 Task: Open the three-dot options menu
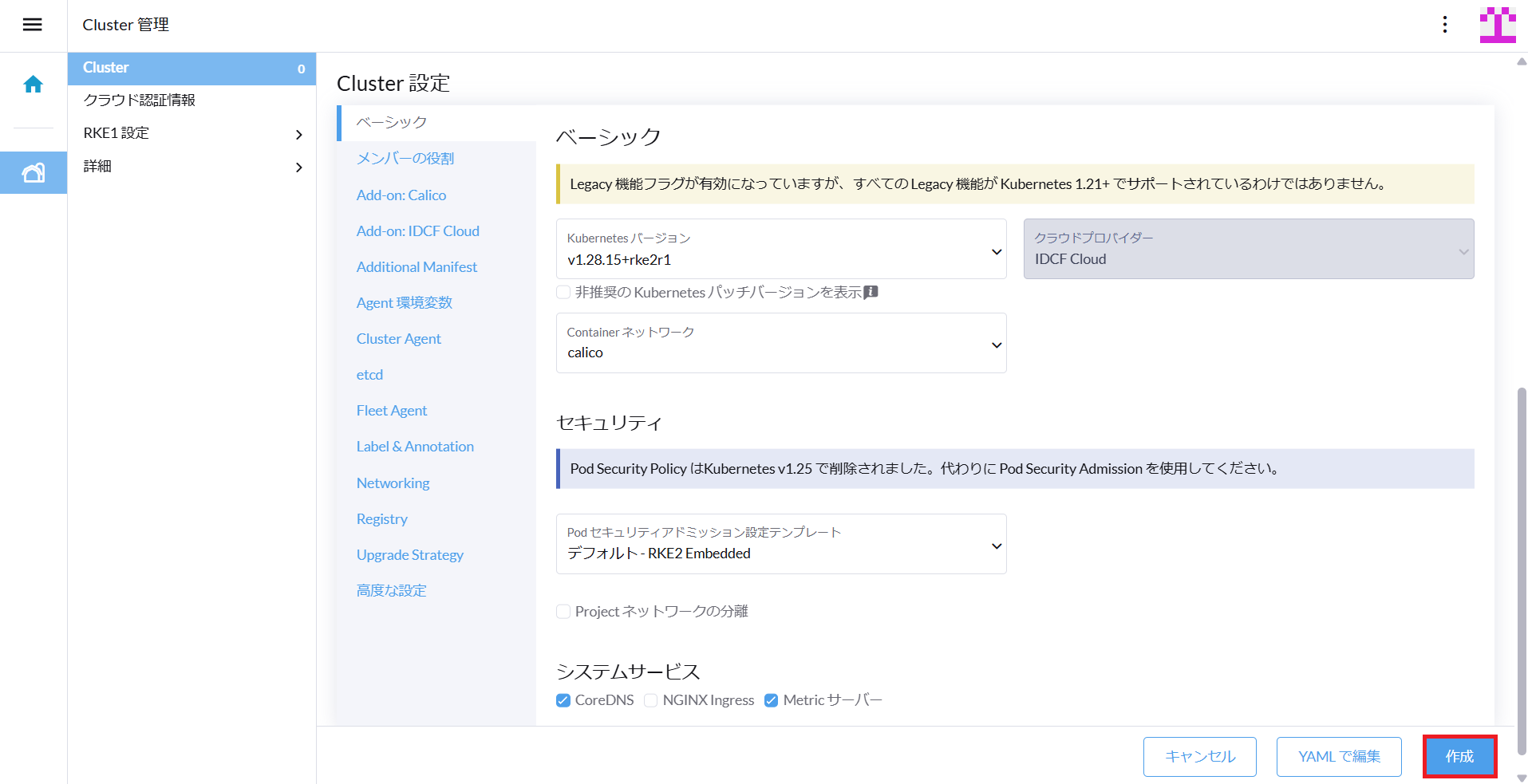point(1444,25)
